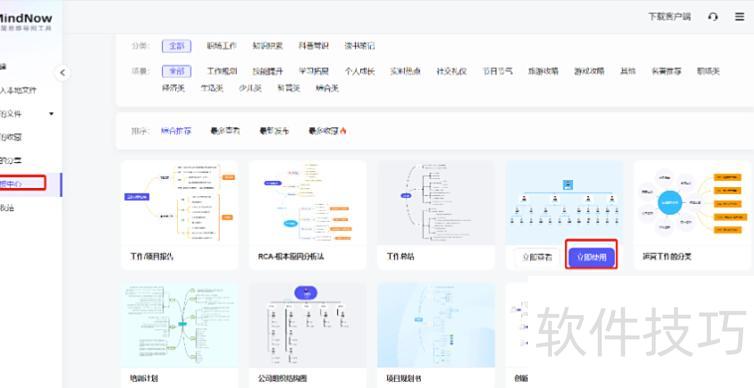Open the 项目规划书 template thumbnail
Viewport: 754px width, 388px height.
pyautogui.click(x=436, y=325)
